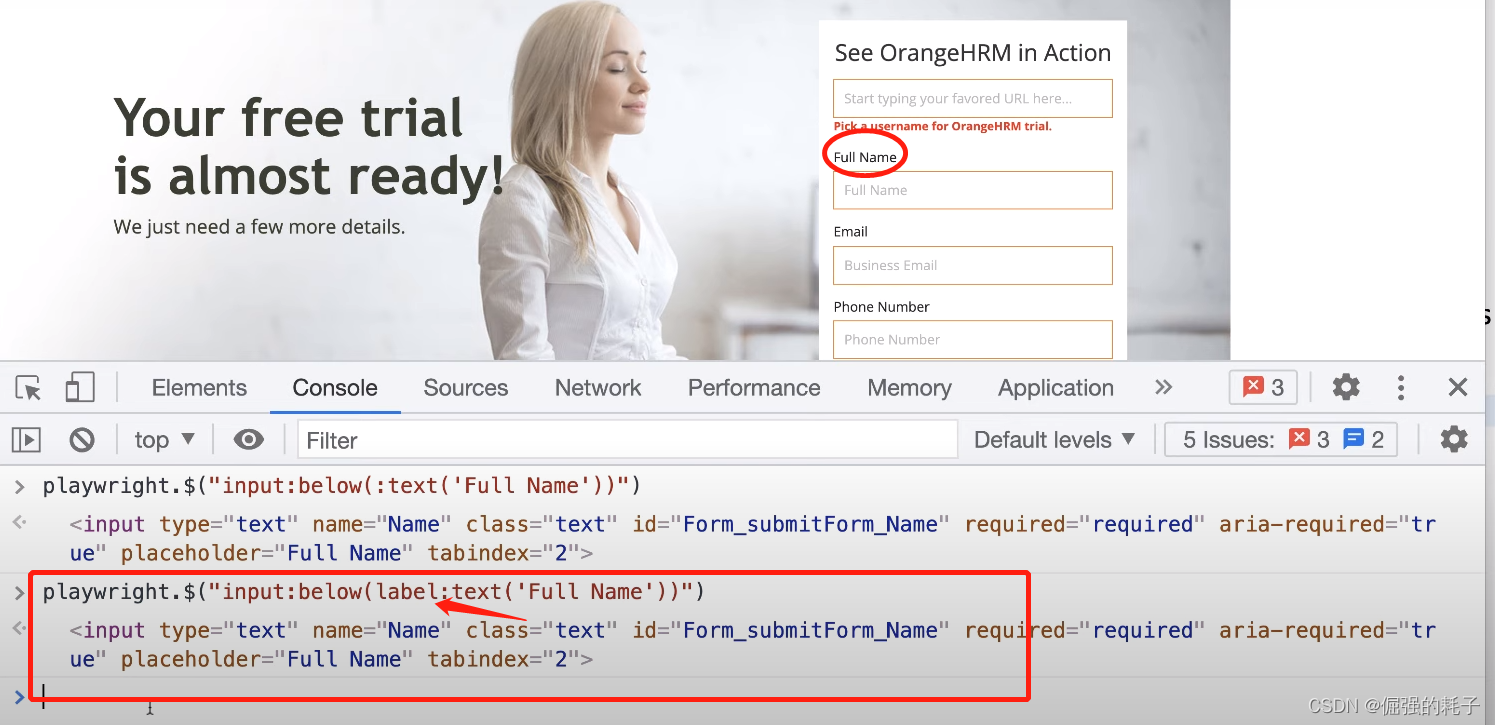
Task: Toggle the live expression eye icon
Action: (249, 440)
